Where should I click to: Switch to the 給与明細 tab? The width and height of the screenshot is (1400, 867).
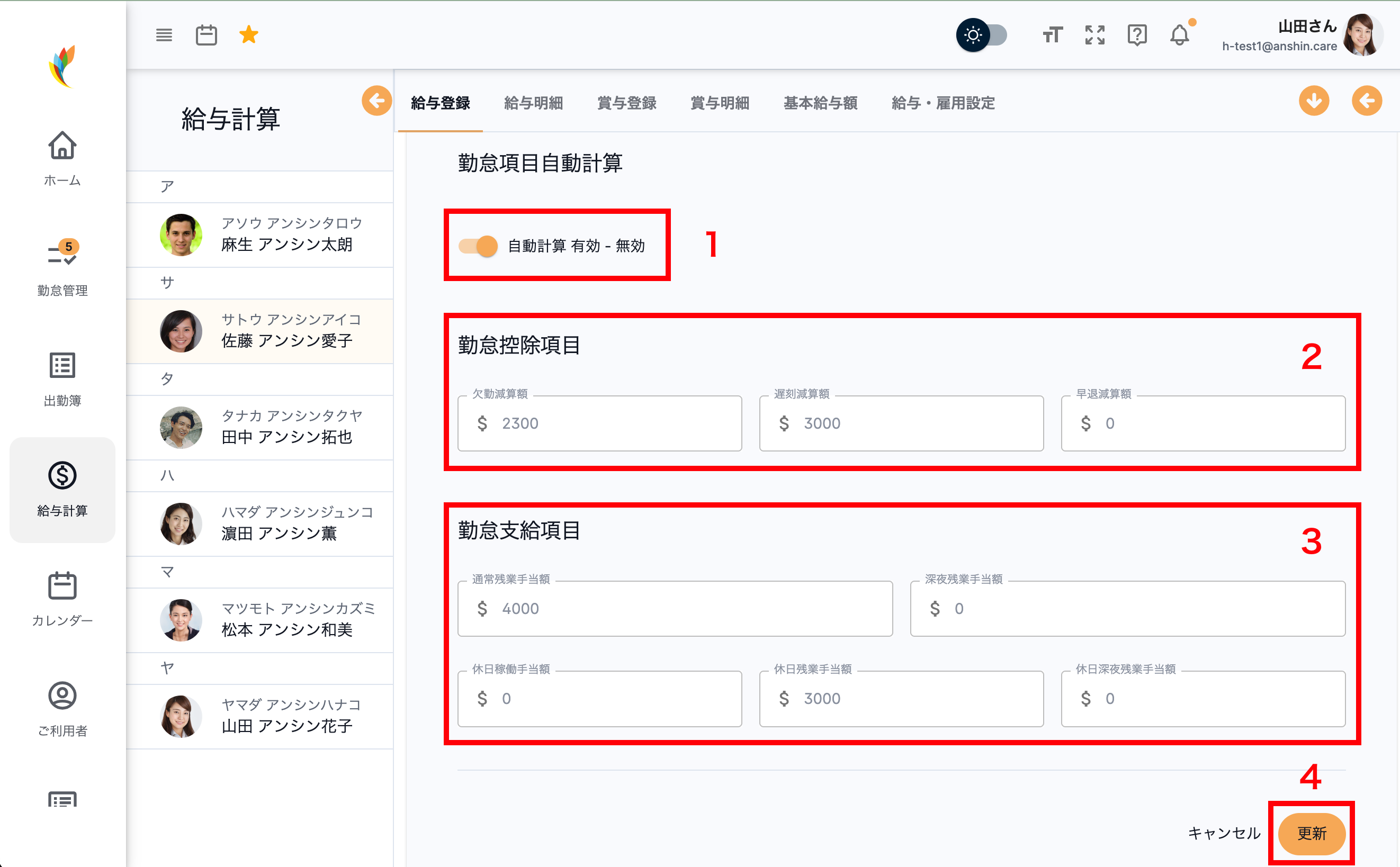tap(533, 103)
